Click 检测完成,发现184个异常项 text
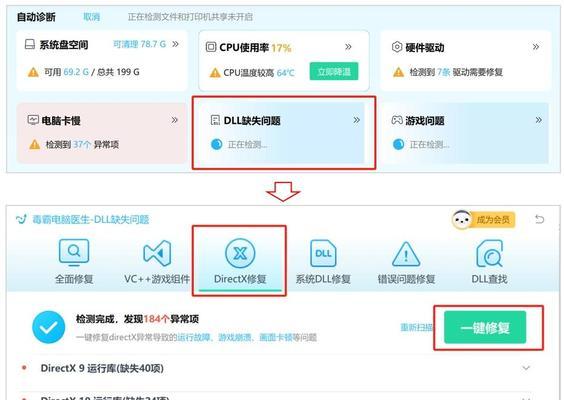This screenshot has height=400, width=564. 137,319
